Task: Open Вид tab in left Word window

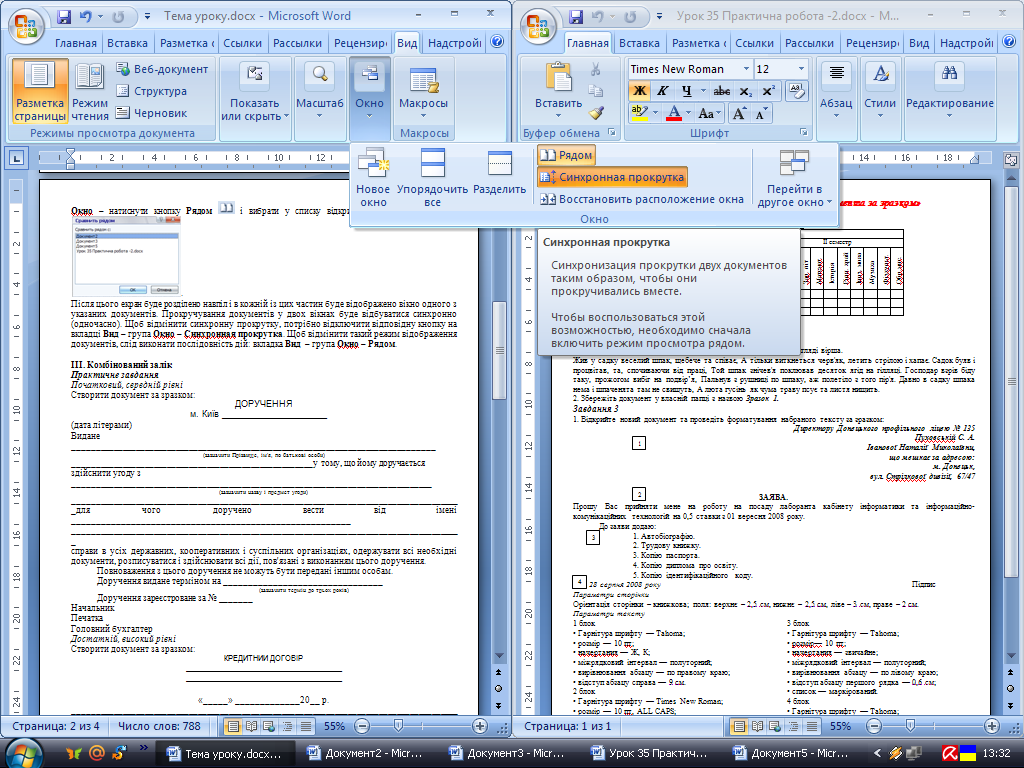Action: 407,43
